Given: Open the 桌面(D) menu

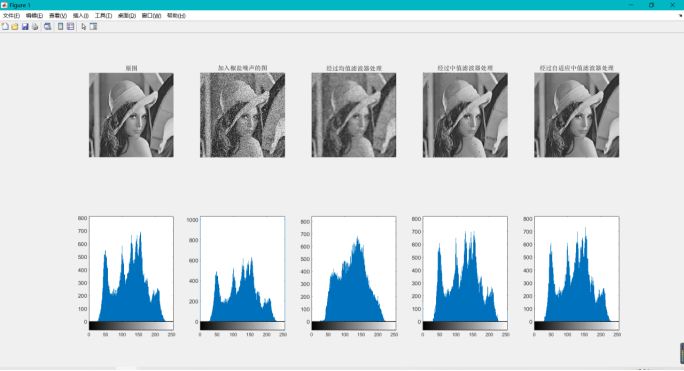Looking at the screenshot, I should click(127, 16).
